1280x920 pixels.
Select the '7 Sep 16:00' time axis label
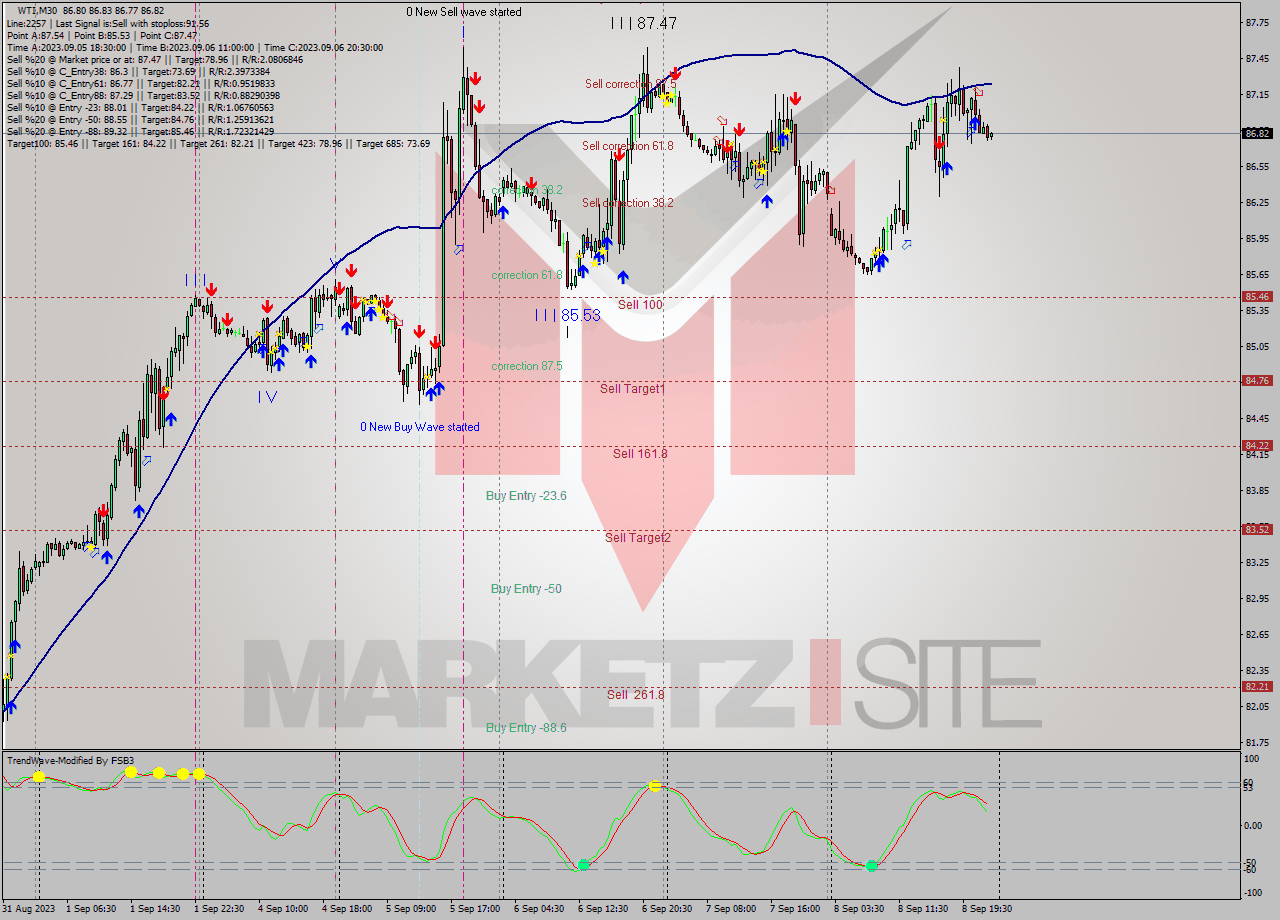(x=795, y=909)
